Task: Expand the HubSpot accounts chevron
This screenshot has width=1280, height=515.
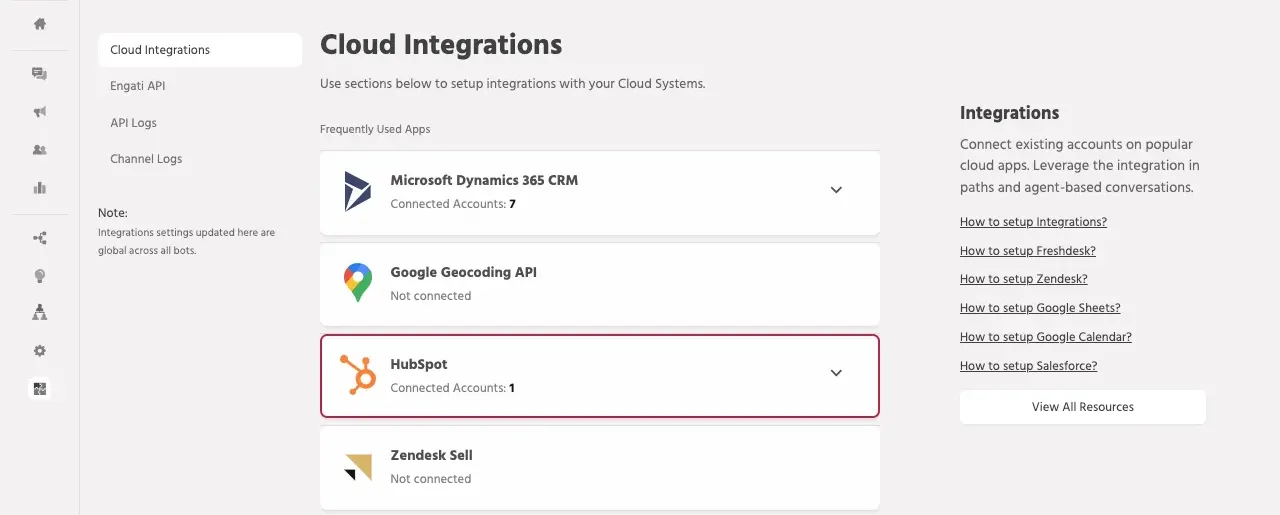Action: click(836, 373)
